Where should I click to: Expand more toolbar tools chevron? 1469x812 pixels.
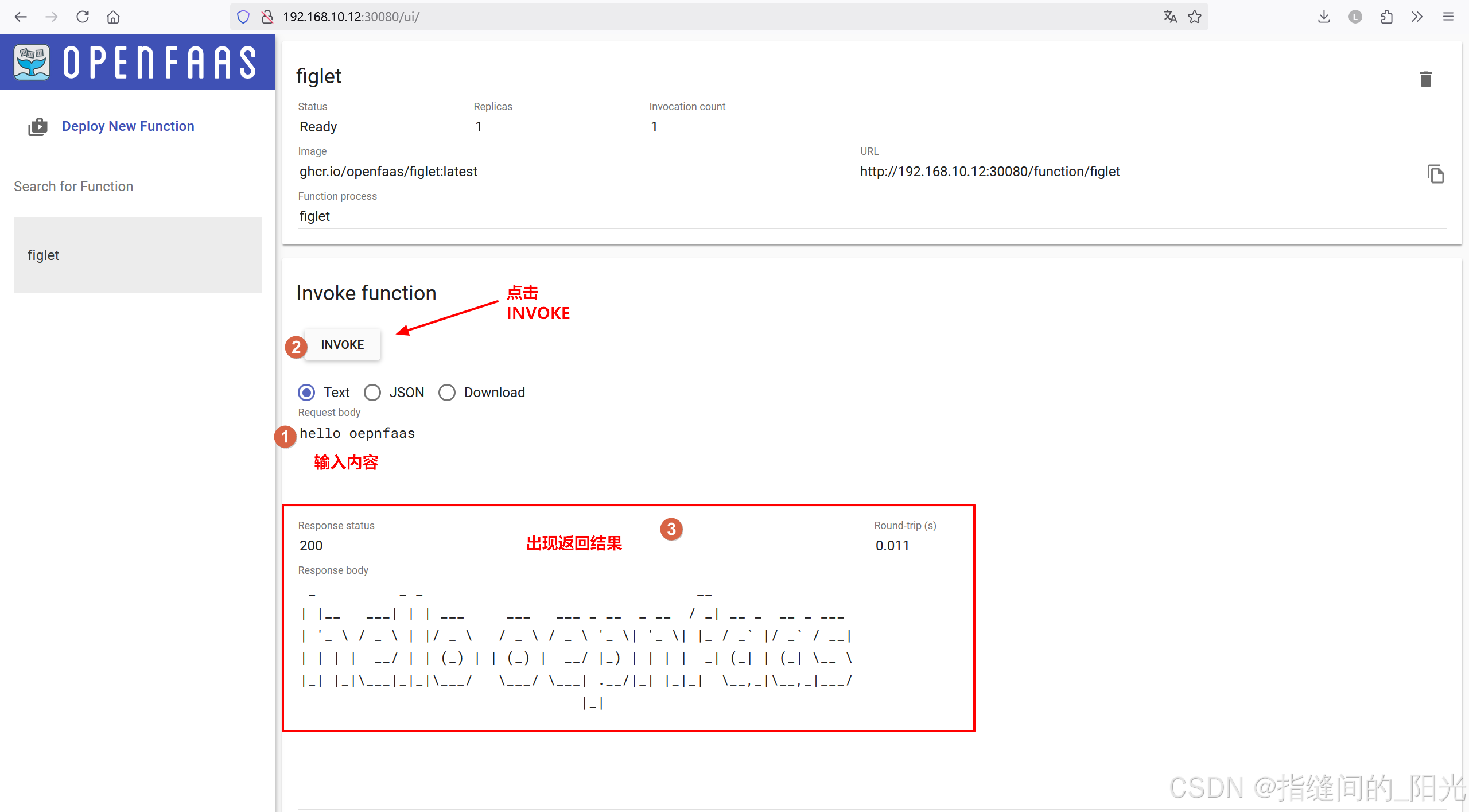point(1417,17)
